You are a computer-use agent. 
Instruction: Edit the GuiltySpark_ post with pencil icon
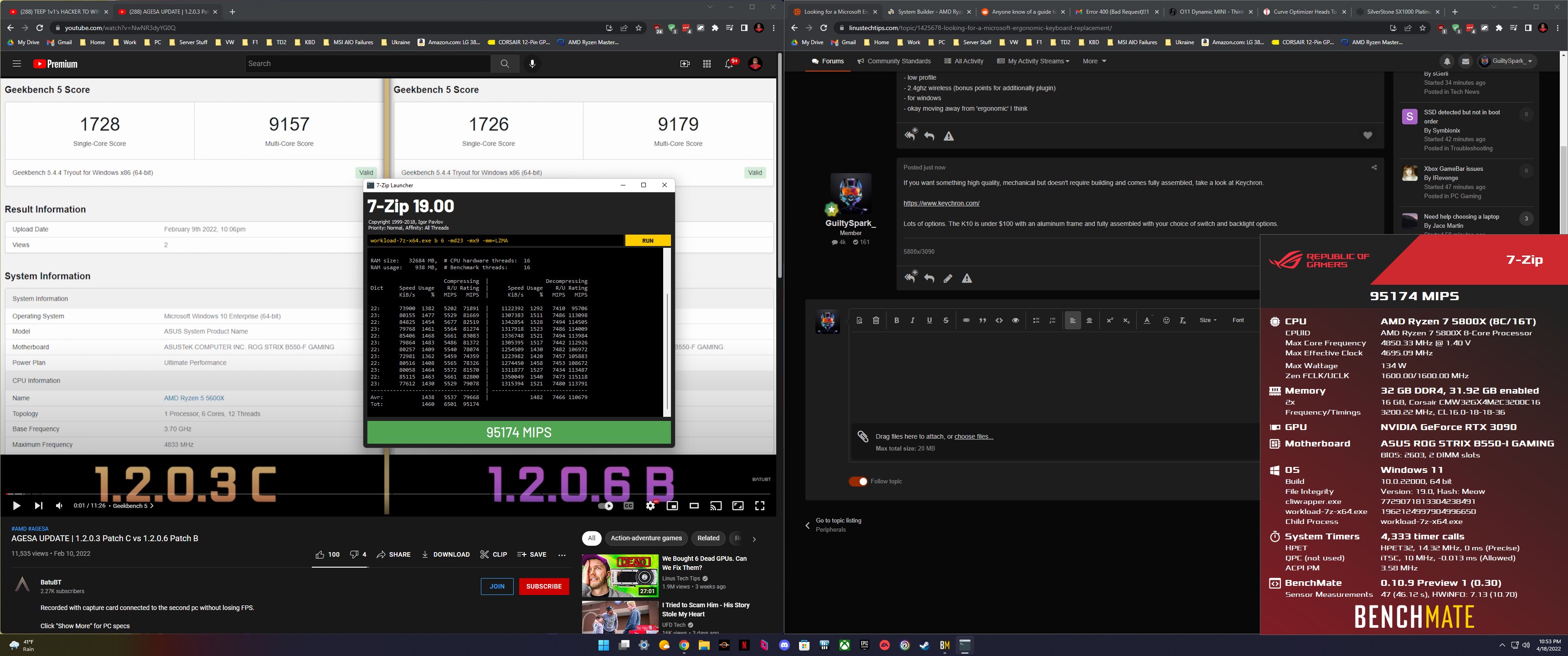[948, 278]
